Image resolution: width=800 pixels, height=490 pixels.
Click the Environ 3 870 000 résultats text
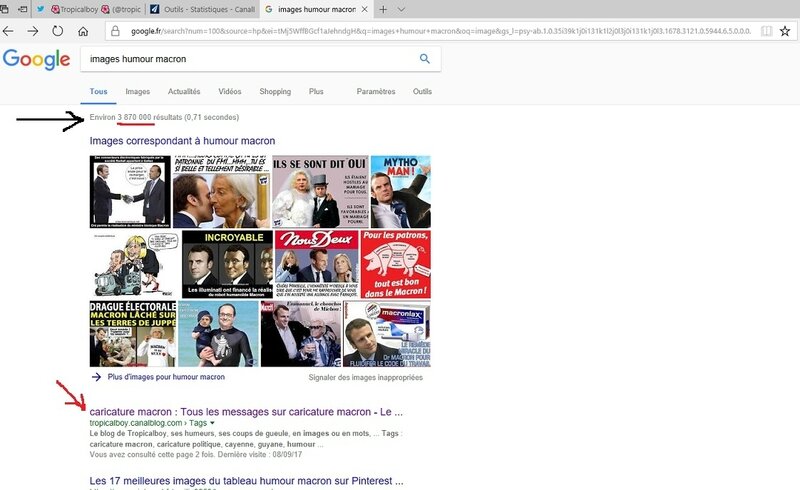point(164,117)
